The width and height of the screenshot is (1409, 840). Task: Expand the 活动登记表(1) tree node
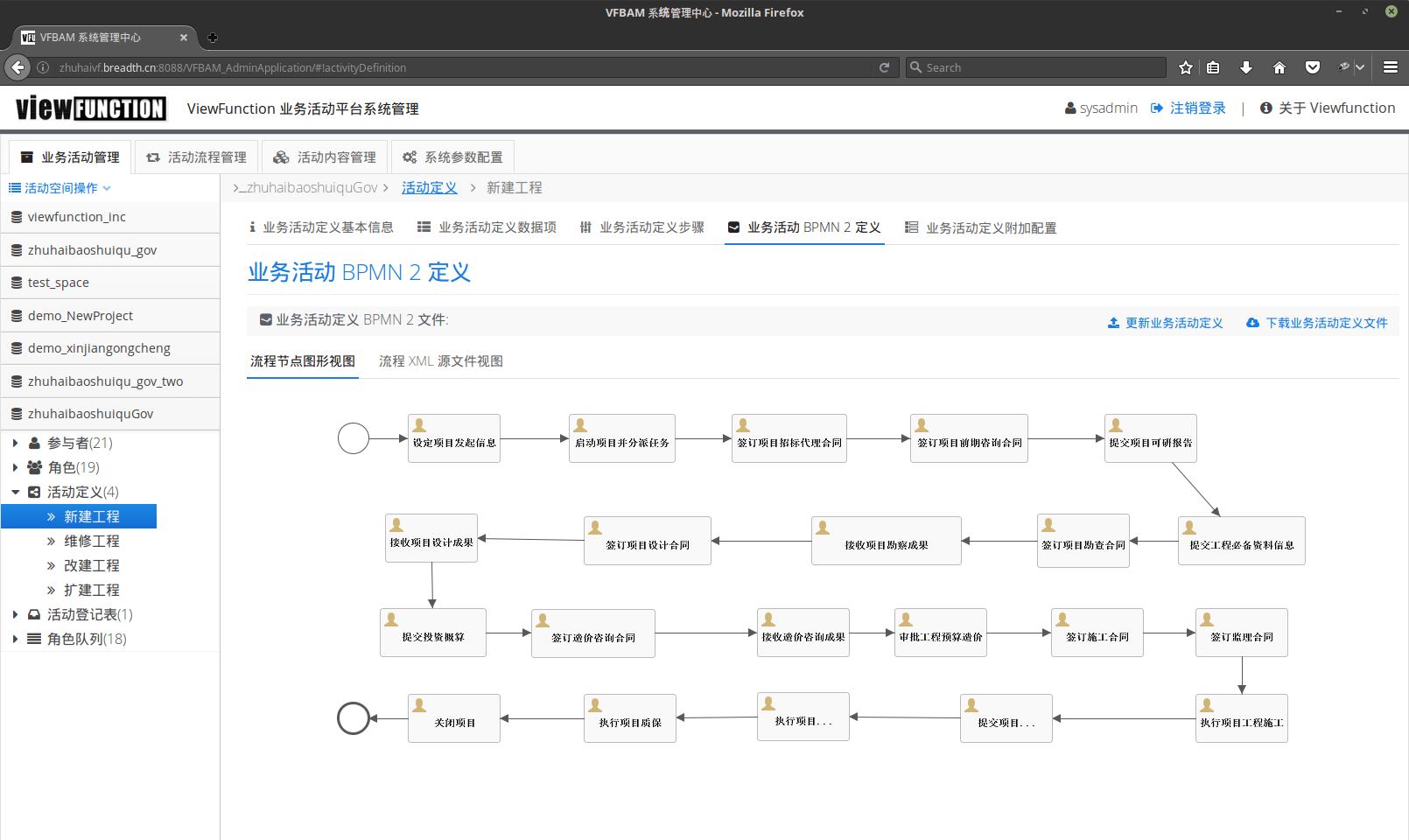coord(15,614)
